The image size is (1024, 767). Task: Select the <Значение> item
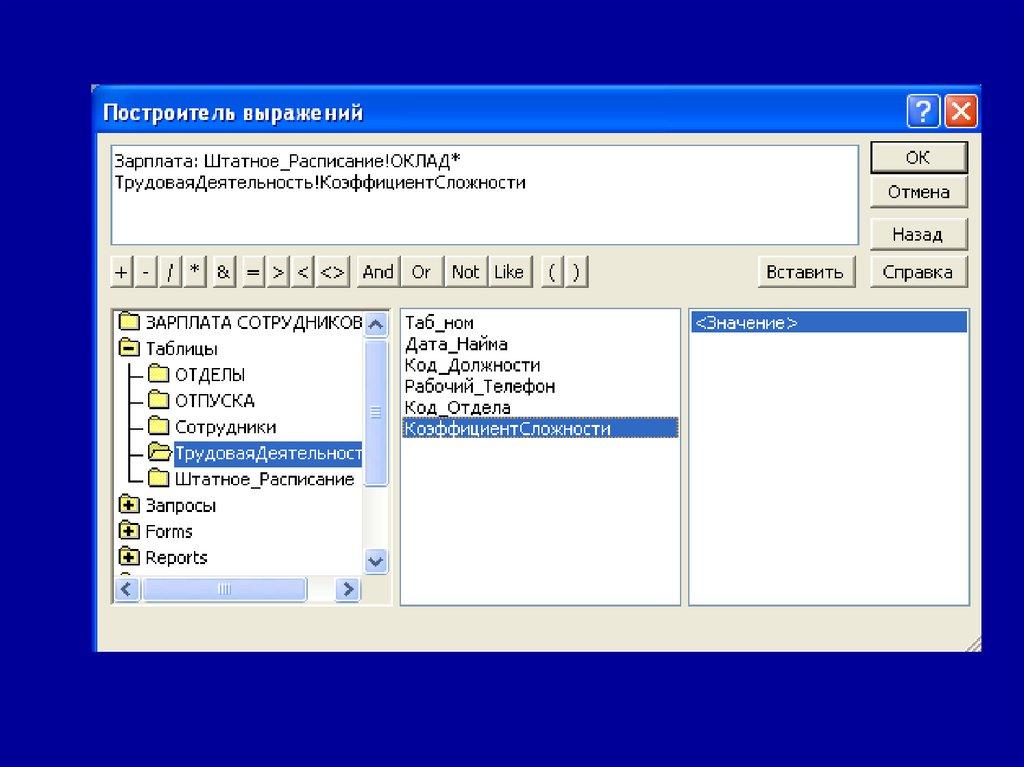pyautogui.click(x=745, y=323)
